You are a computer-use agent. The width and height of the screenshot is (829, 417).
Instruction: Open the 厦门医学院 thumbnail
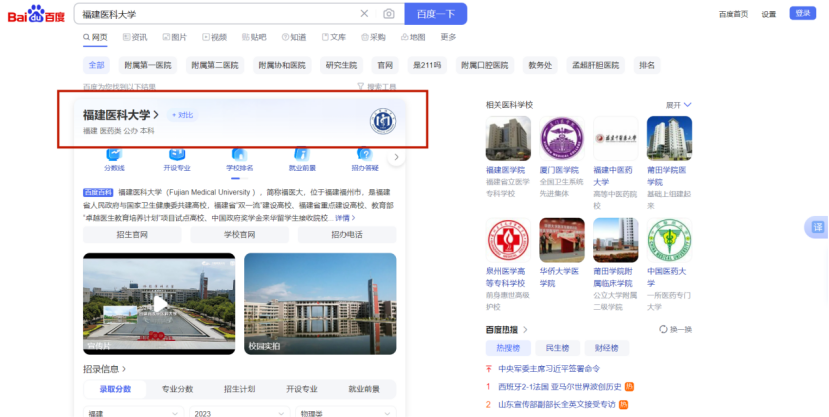click(x=561, y=138)
